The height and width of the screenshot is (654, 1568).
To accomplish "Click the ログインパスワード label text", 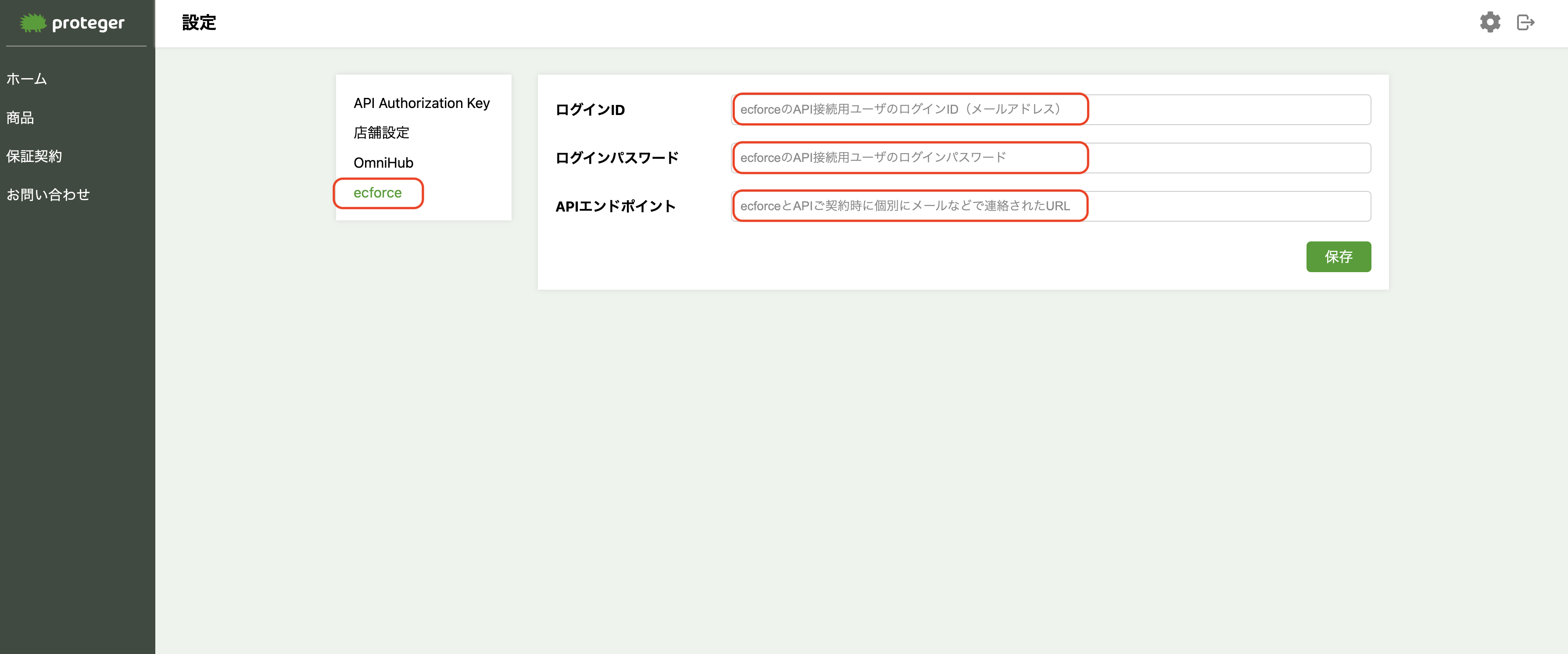I will pos(616,158).
